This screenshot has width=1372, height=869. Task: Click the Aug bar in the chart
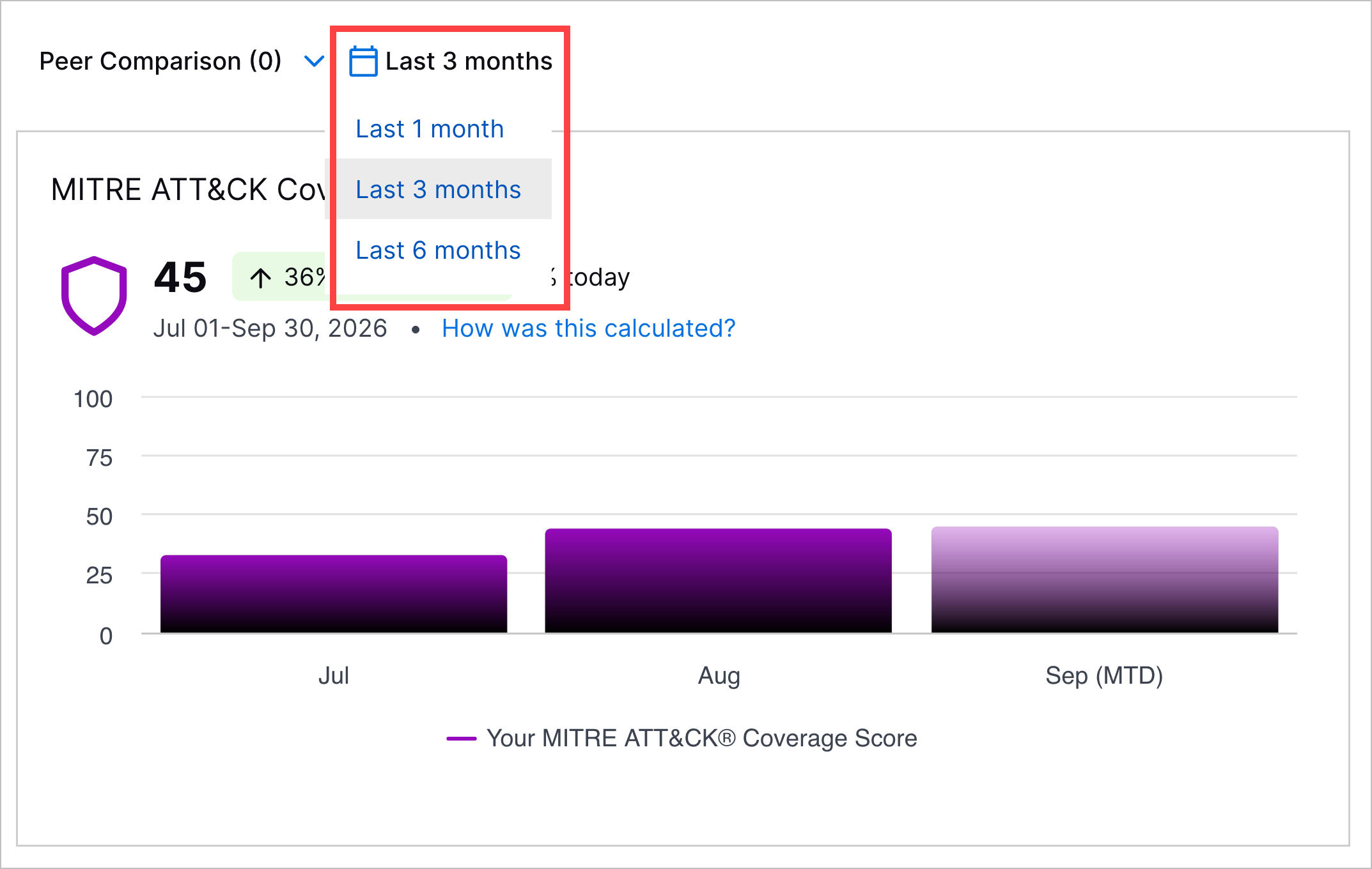tap(718, 580)
